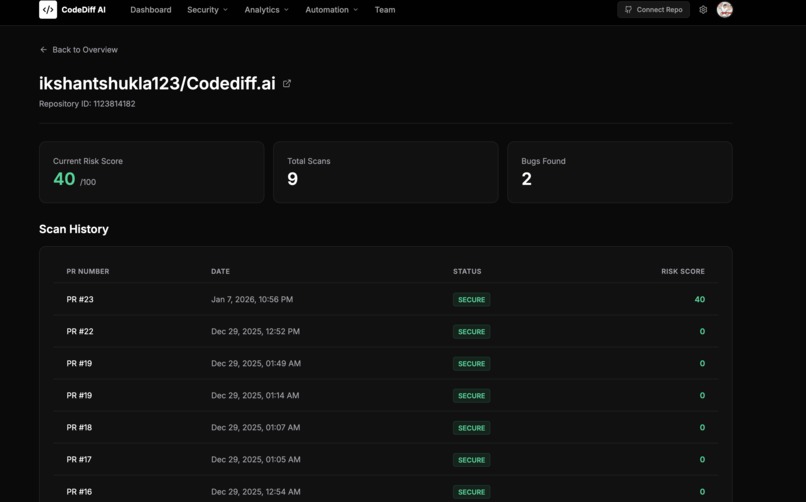Screen dimensions: 806x502
Task: Click the STATUS column header
Action: [467, 271]
